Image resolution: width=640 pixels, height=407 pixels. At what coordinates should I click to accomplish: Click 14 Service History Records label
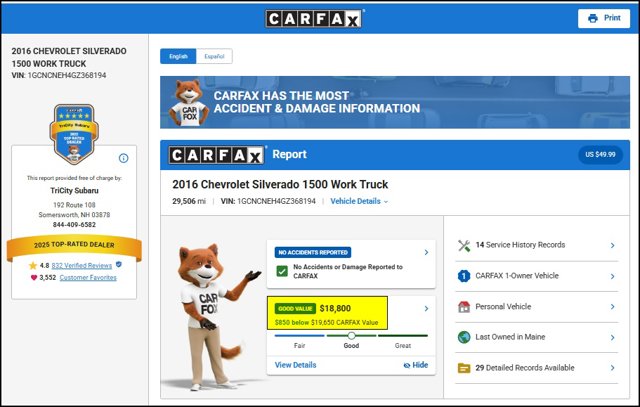coord(520,245)
